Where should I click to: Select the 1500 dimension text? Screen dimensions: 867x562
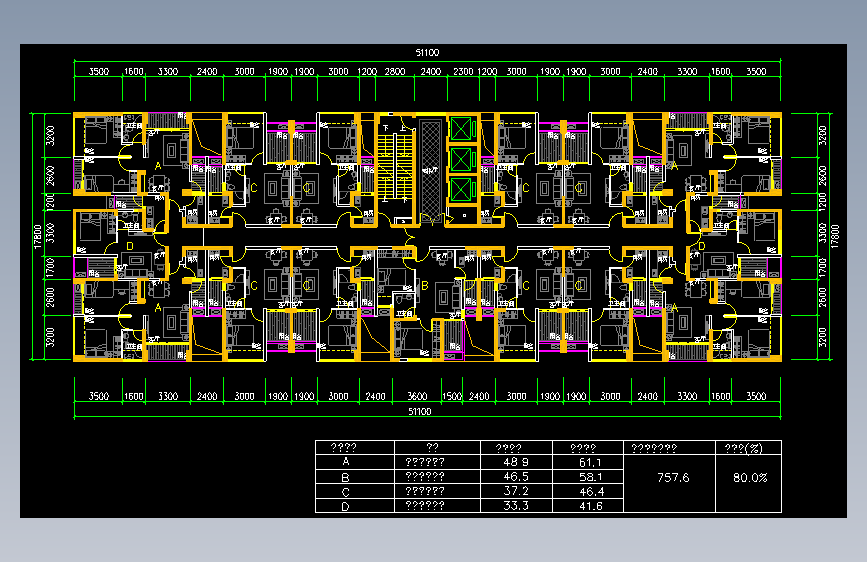click(452, 396)
